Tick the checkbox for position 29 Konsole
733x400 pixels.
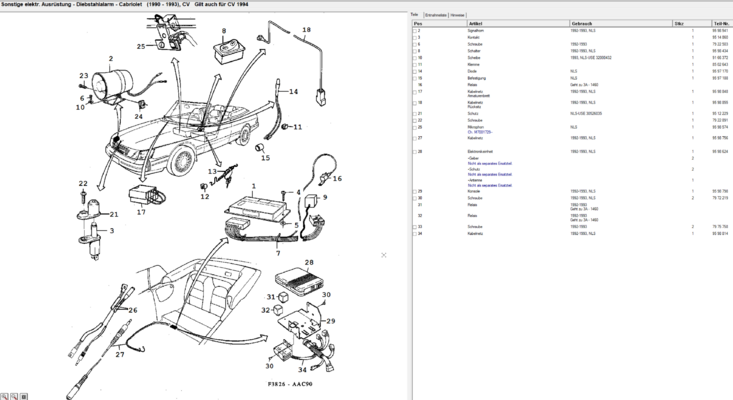pyautogui.click(x=415, y=192)
